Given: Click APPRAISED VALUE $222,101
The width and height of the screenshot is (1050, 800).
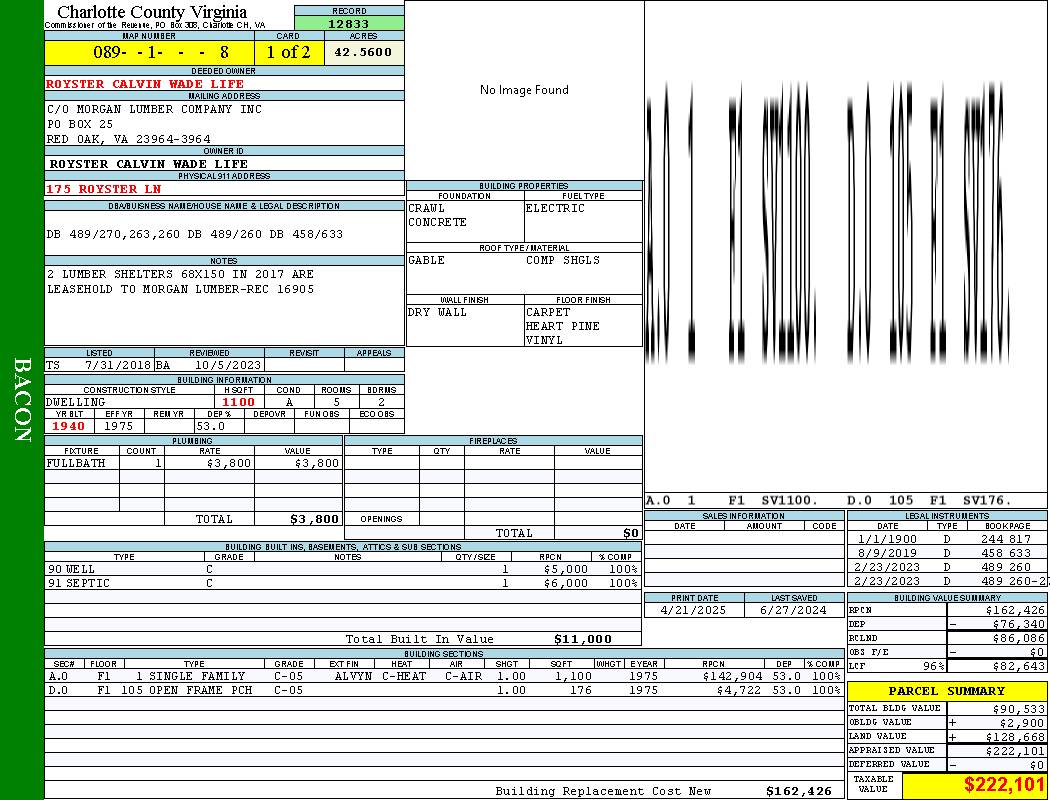Looking at the screenshot, I should [x=1015, y=751].
